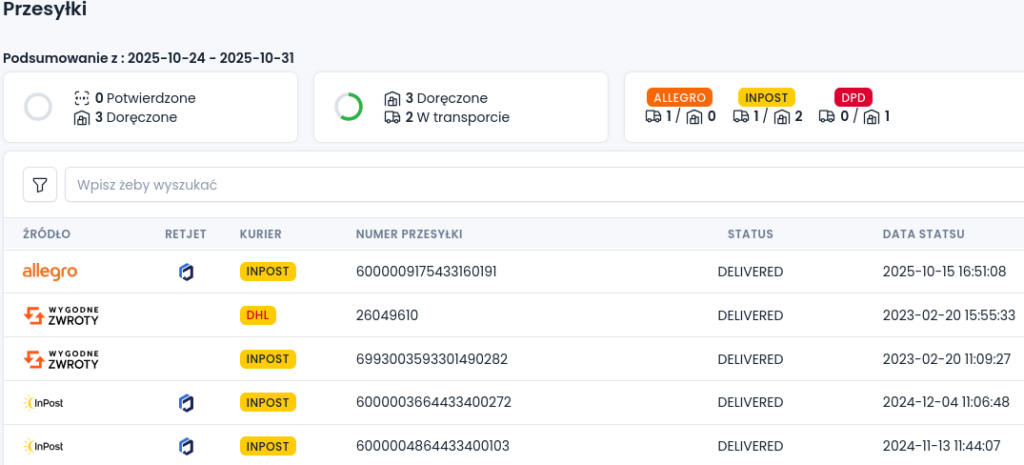Select the orange ALLEGRO summary badge
The width and height of the screenshot is (1024, 465).
(679, 98)
